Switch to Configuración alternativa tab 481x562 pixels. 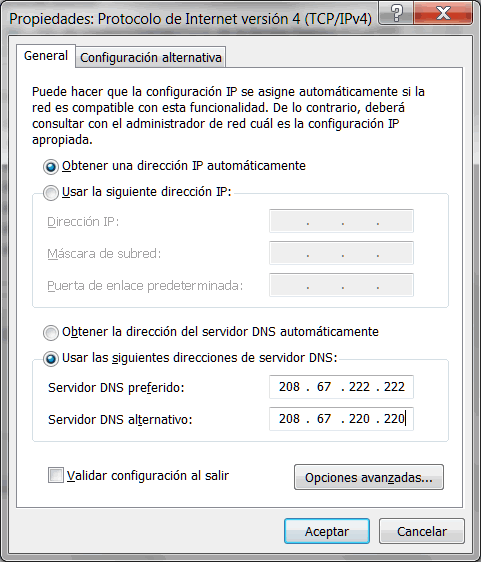point(151,57)
